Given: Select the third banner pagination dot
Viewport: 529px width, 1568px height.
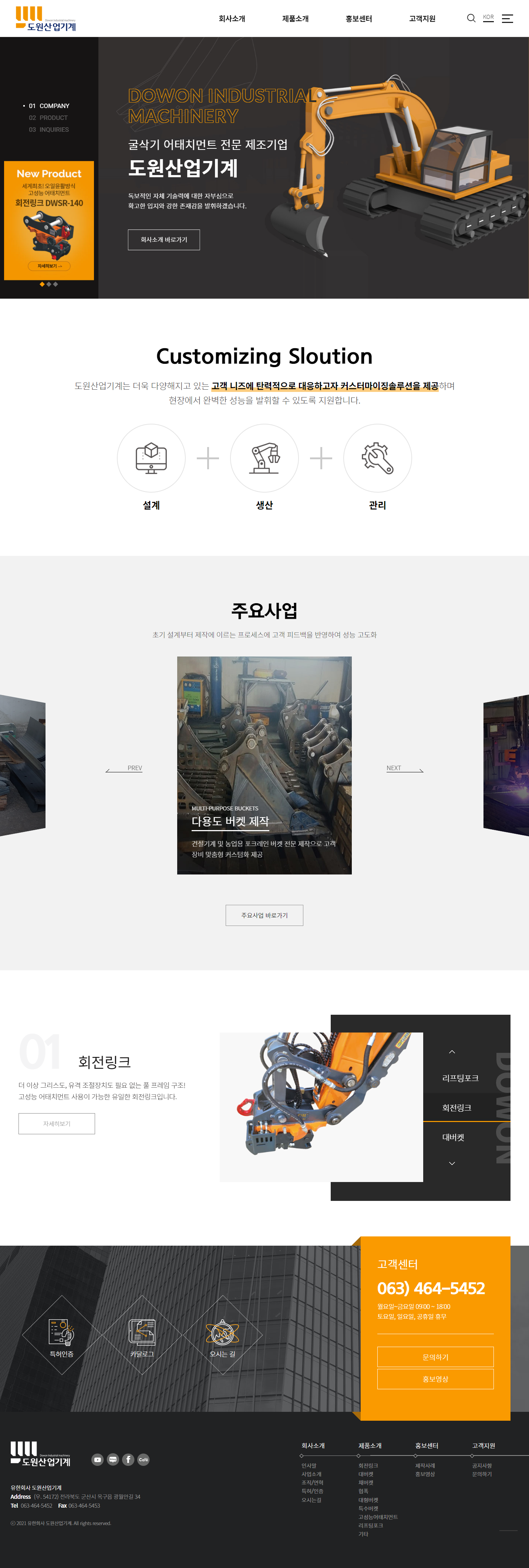Looking at the screenshot, I should click(x=55, y=284).
